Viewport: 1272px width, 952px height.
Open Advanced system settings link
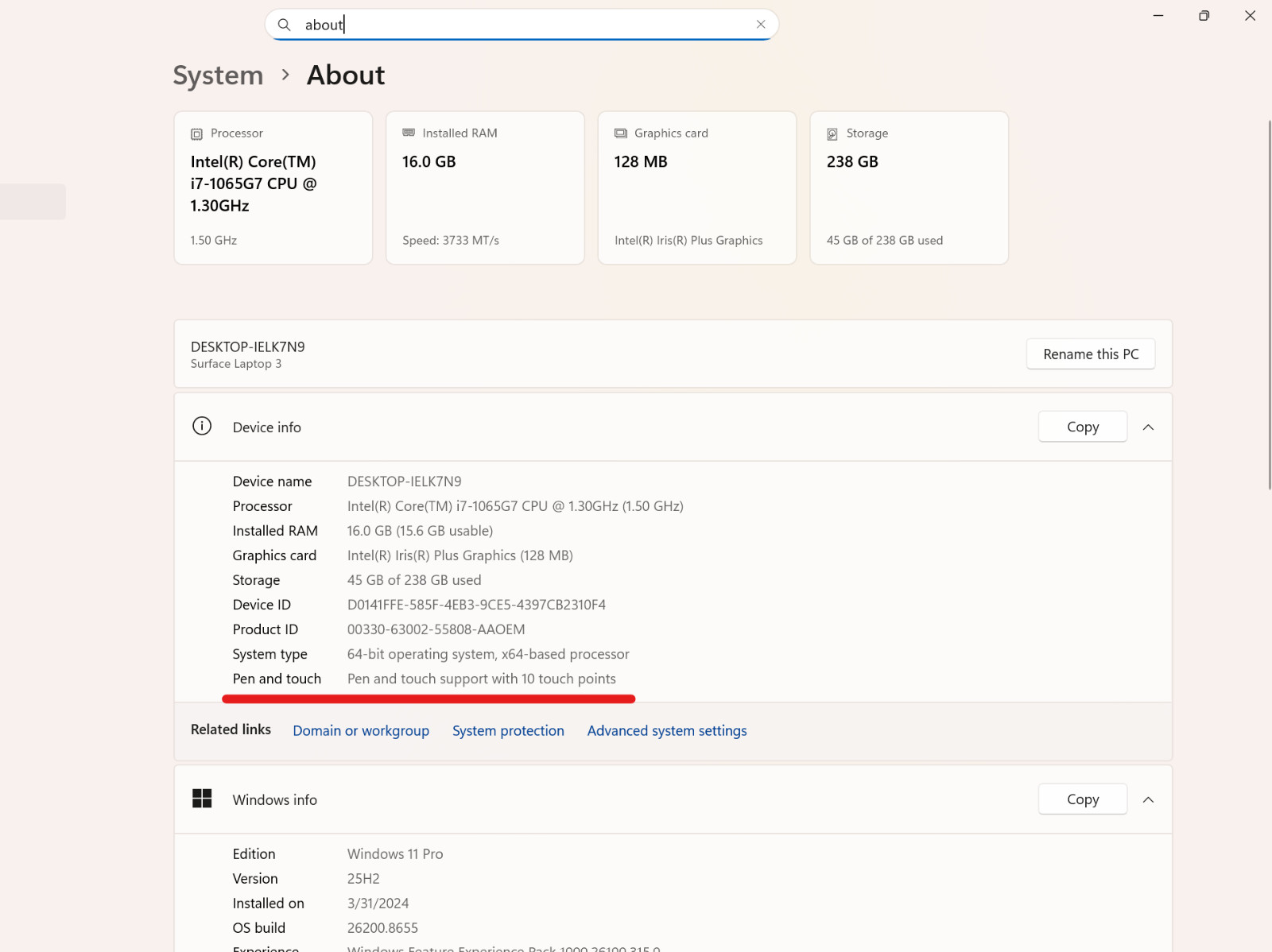(667, 730)
